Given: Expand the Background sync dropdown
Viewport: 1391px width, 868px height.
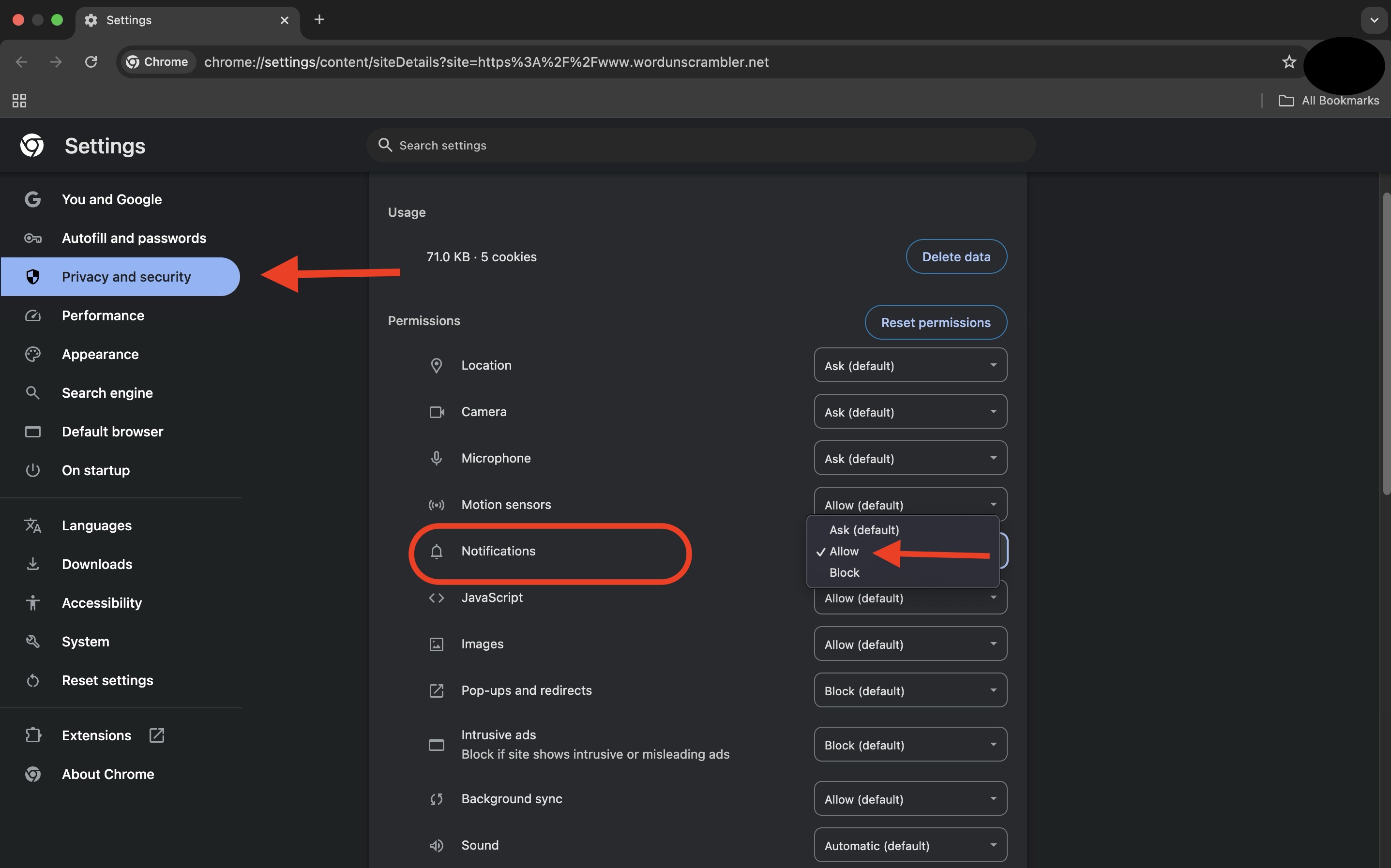Looking at the screenshot, I should pos(910,798).
